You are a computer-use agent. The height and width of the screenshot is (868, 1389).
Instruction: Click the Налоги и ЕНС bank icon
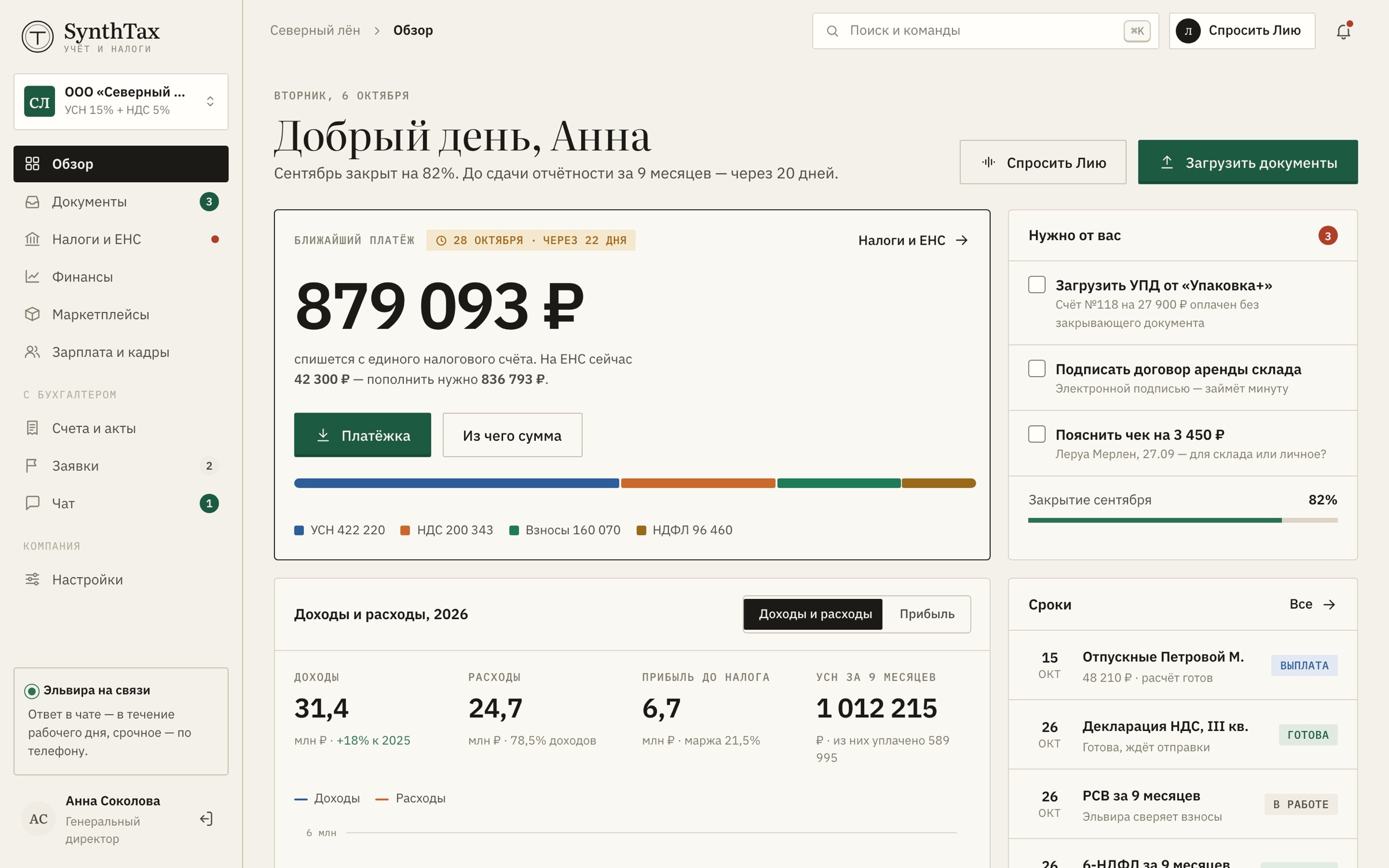32,239
